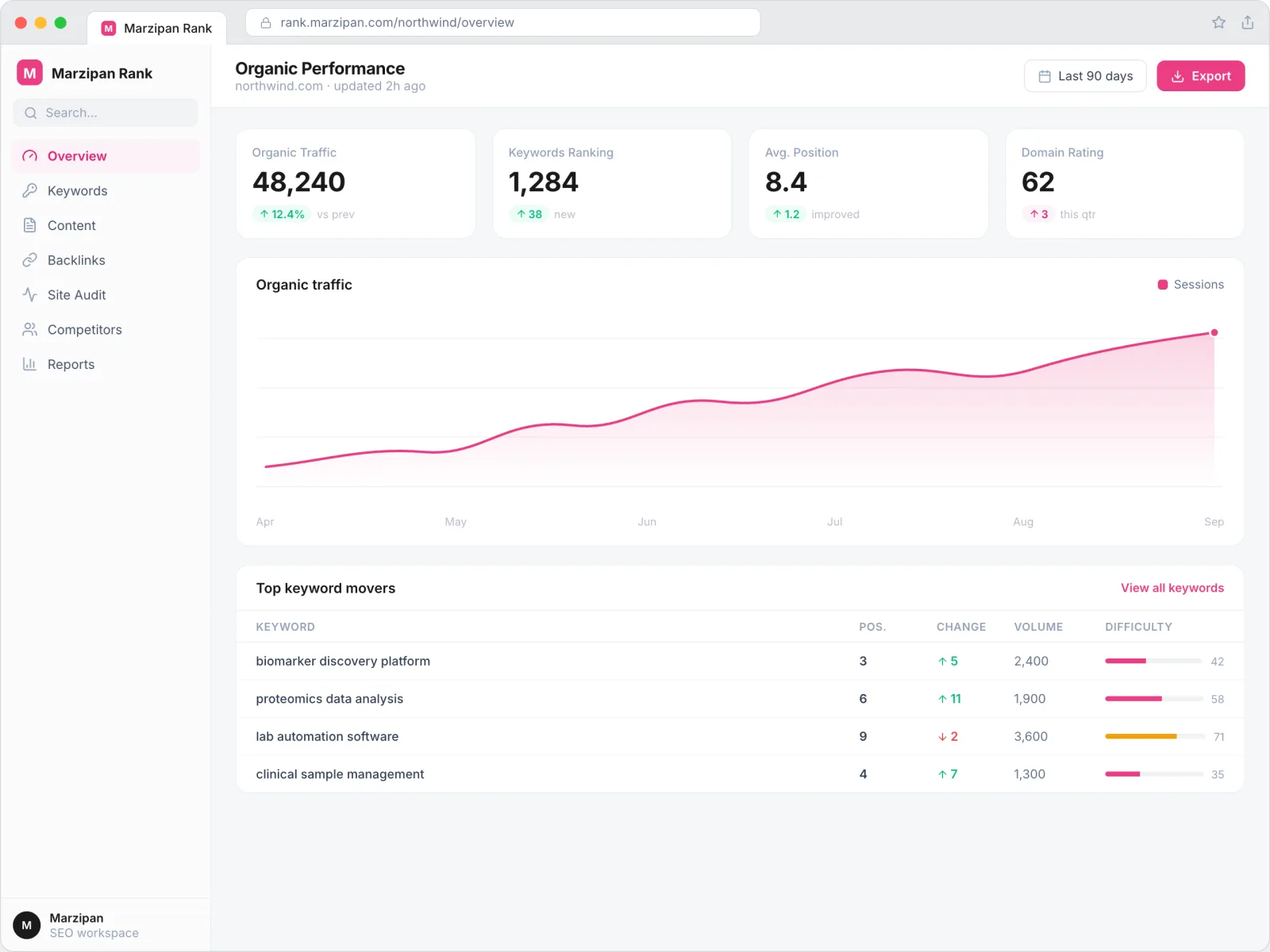Click the Backlinks chain icon
This screenshot has height=952, width=1270.
[30, 260]
